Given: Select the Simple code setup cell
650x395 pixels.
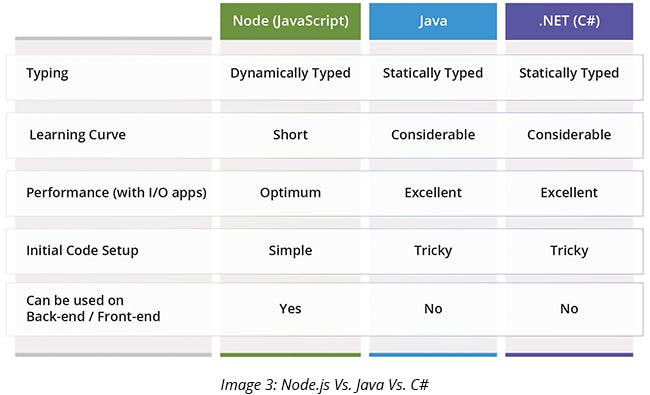Looking at the screenshot, I should pyautogui.click(x=290, y=251).
